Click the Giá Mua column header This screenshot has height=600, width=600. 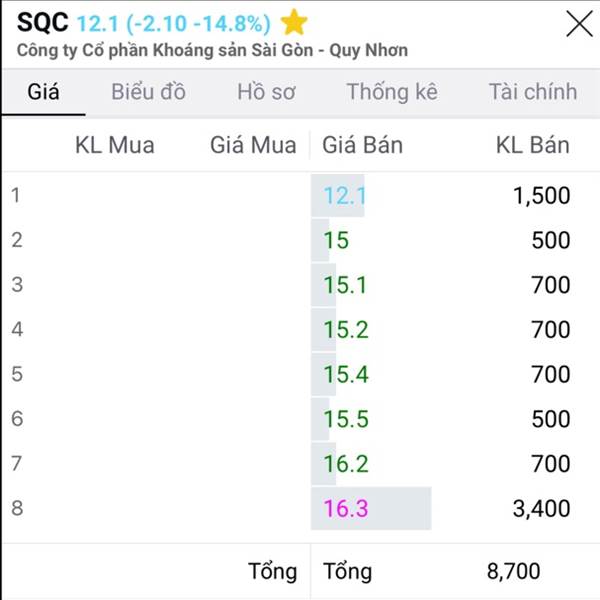253,145
